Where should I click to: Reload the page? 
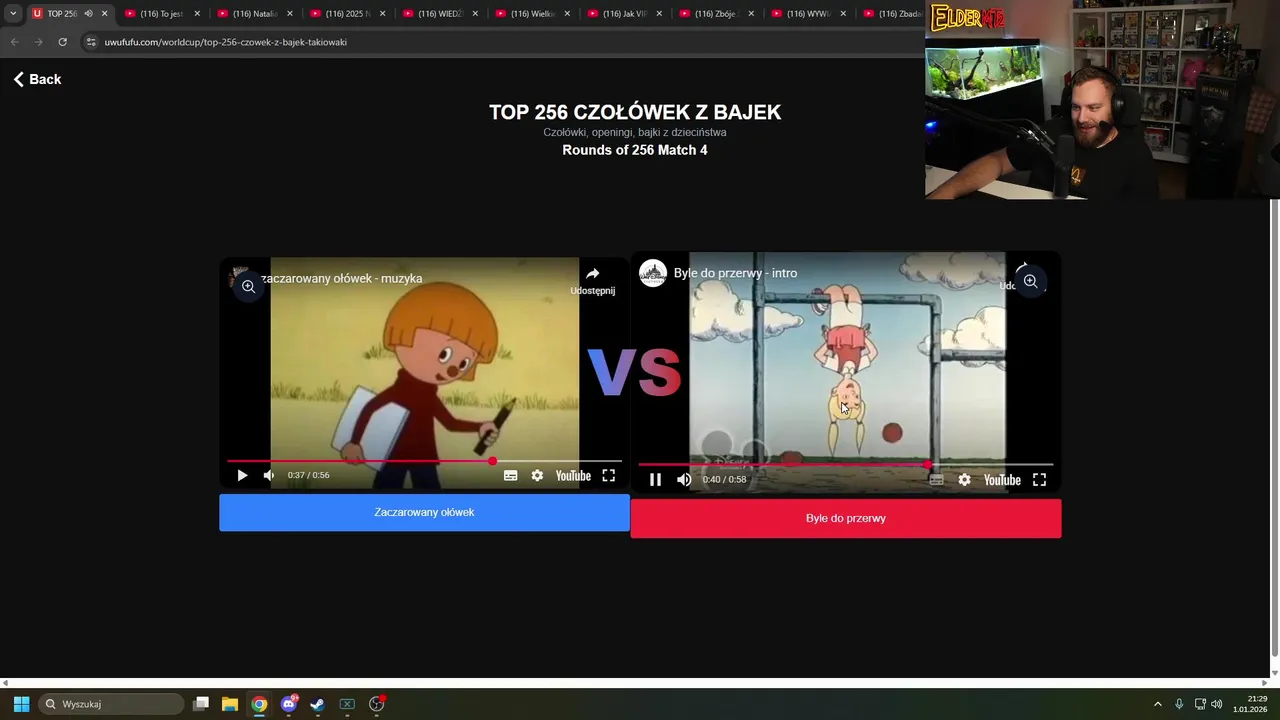point(62,42)
